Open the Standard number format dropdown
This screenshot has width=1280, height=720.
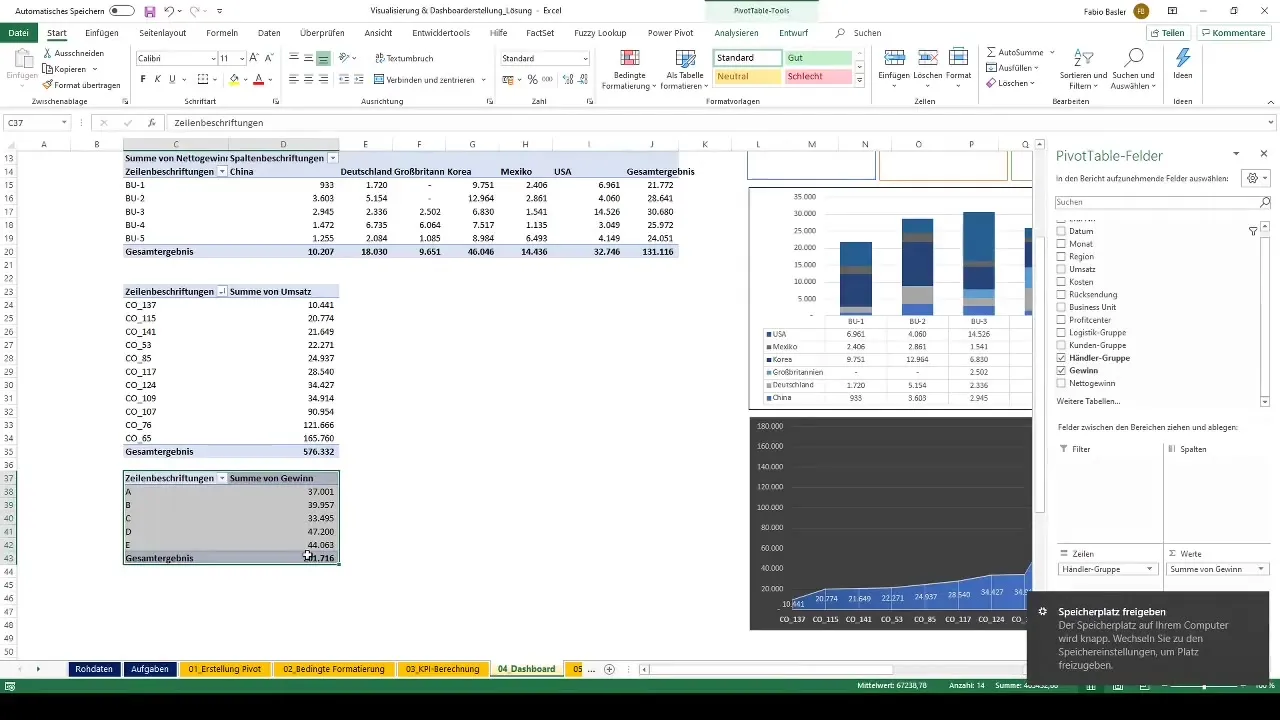[585, 58]
